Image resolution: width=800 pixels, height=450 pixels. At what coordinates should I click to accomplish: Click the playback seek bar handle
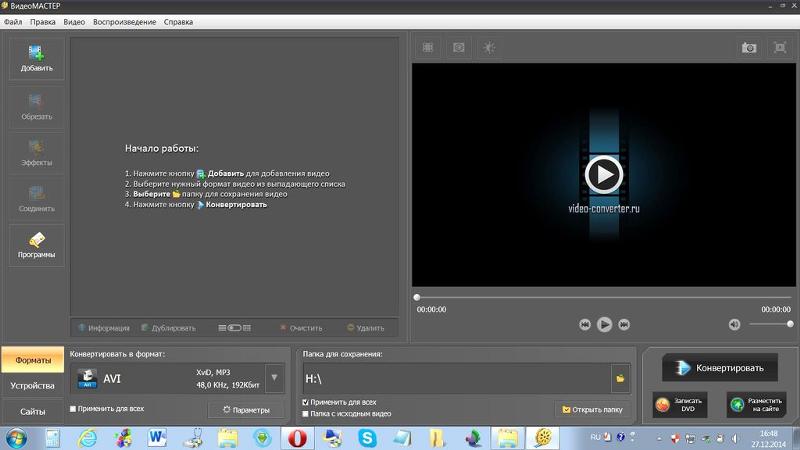click(x=417, y=297)
